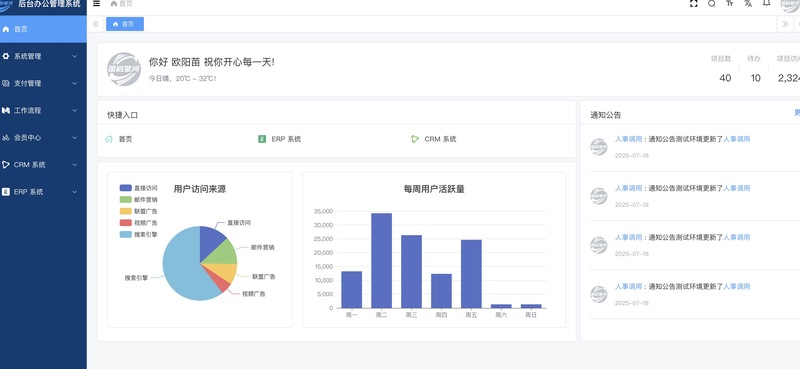Click the 系统管理 gear icon in the sidebar

coord(6,56)
